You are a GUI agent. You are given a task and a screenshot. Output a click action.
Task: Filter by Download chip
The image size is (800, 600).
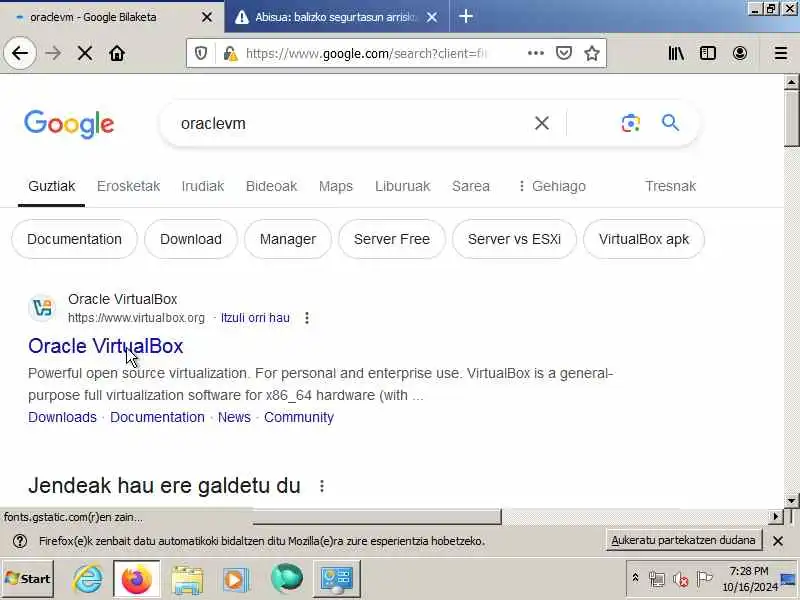point(191,239)
